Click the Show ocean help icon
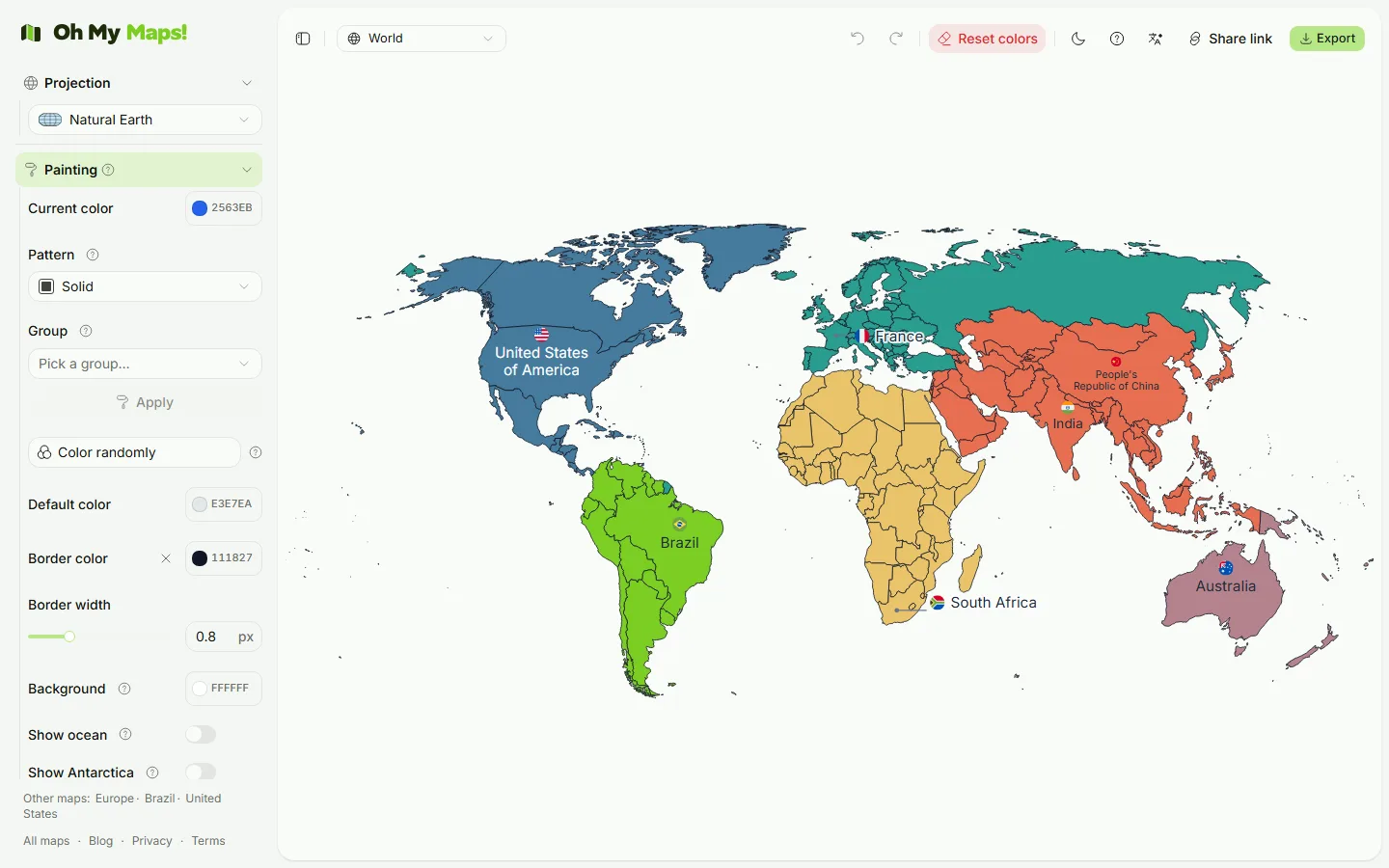1389x868 pixels. coord(125,735)
